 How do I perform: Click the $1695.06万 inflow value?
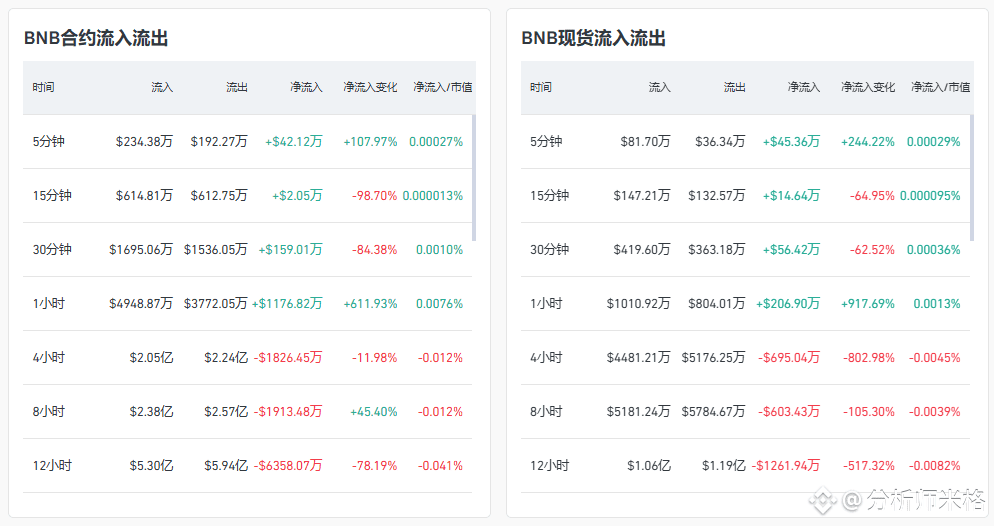[141, 250]
